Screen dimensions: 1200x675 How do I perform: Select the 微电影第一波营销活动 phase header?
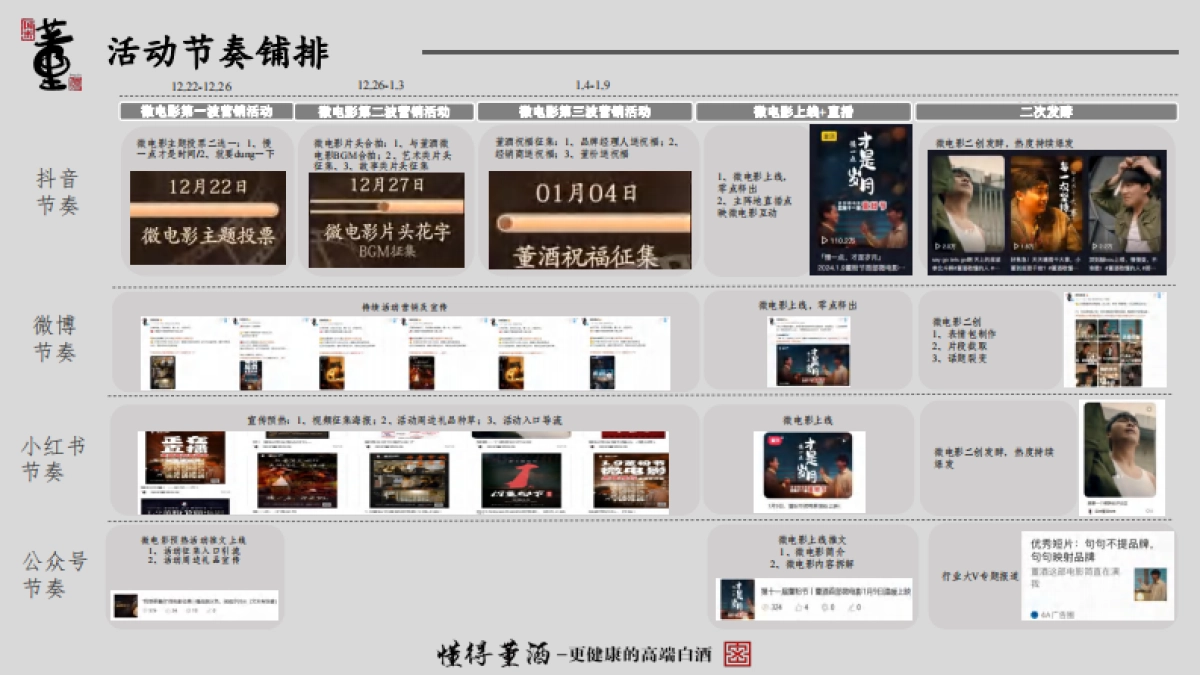(205, 111)
